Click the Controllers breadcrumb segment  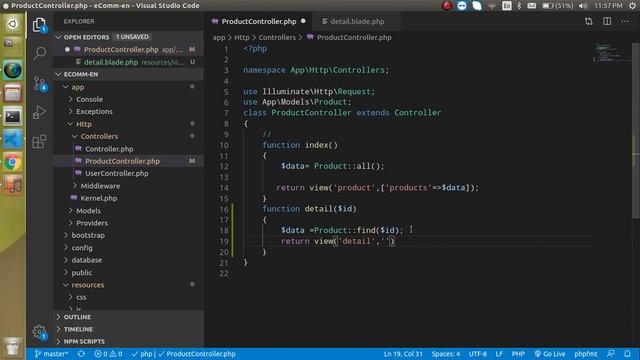(x=277, y=37)
